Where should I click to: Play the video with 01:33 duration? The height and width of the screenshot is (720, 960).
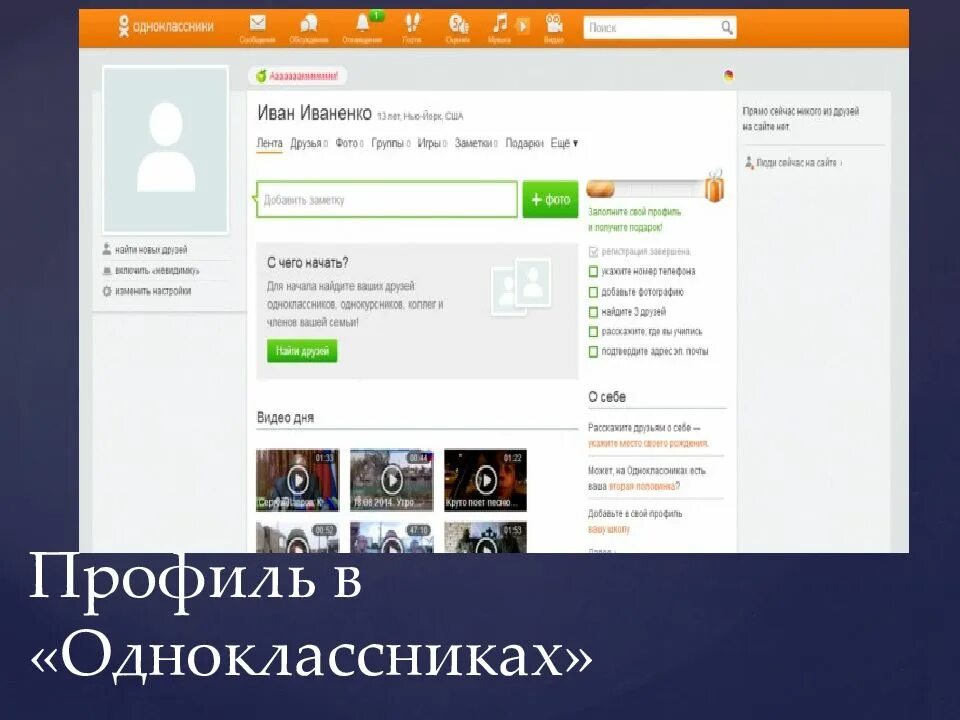[x=298, y=480]
